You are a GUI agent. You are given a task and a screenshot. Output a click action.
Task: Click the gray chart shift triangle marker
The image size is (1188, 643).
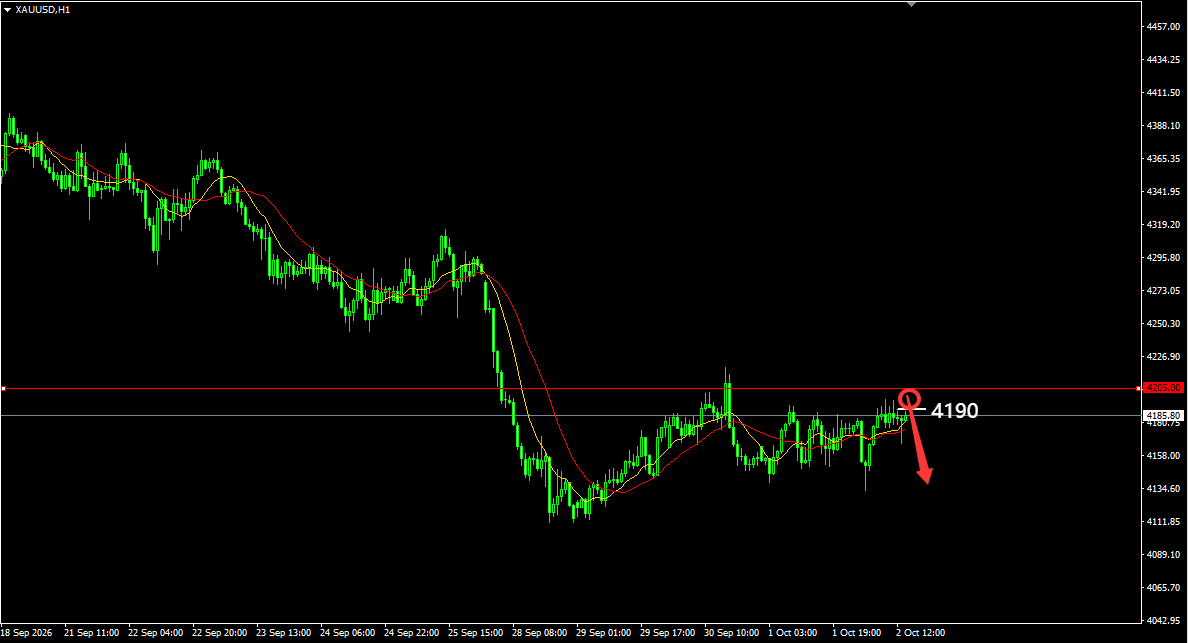[911, 4]
